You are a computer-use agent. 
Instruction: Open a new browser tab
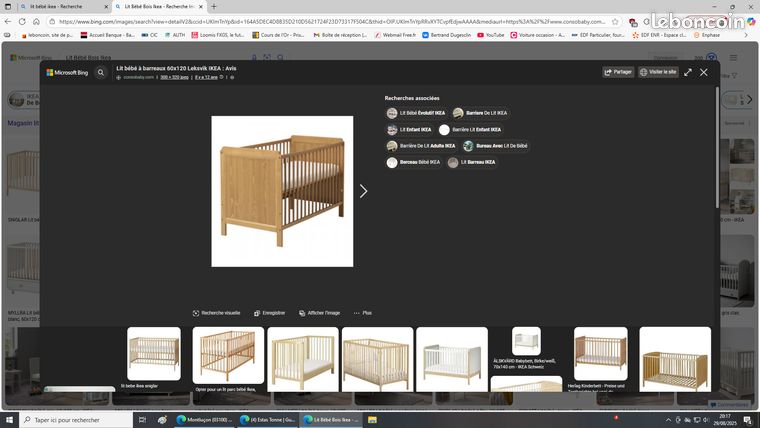point(214,7)
